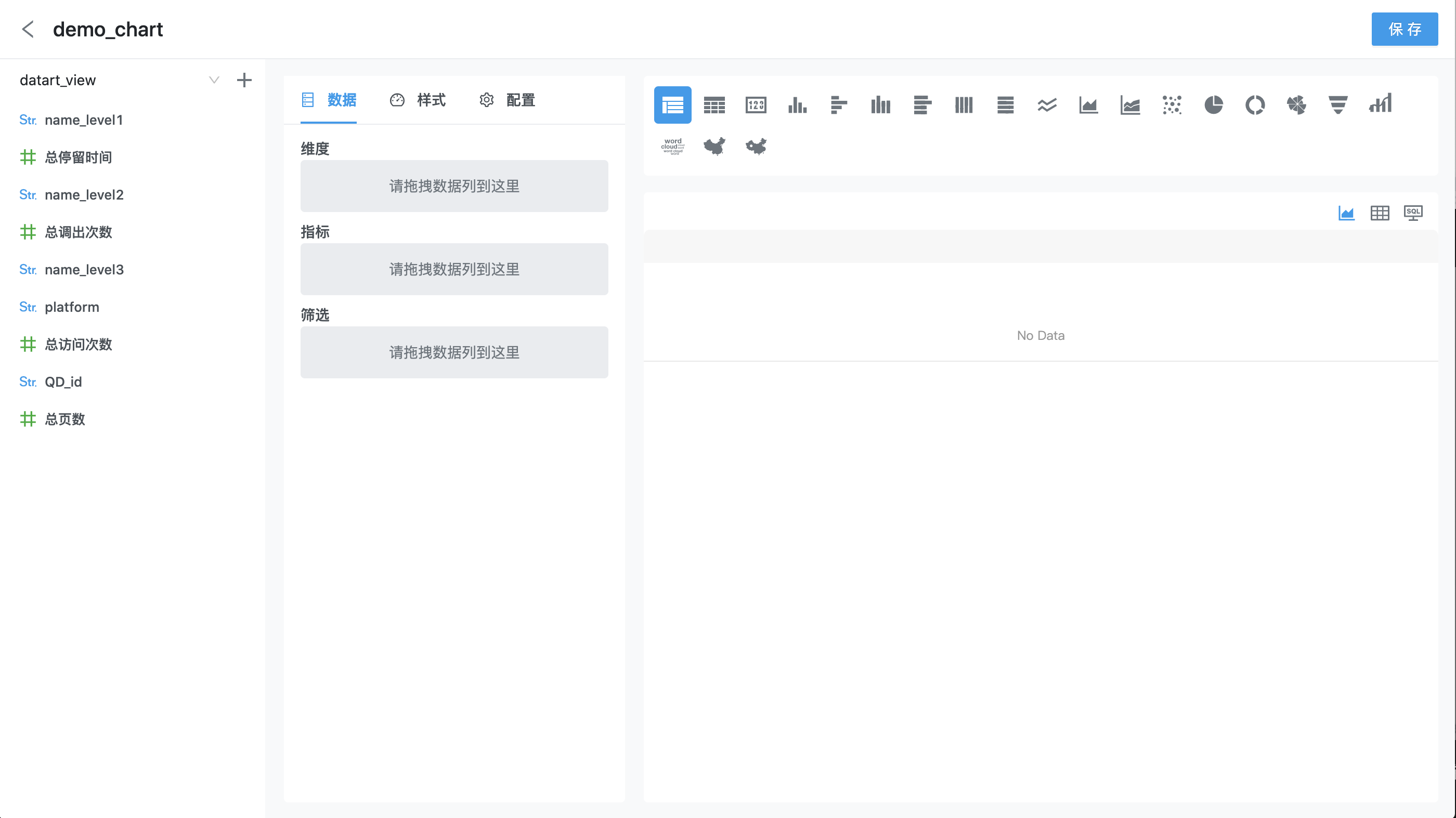Click the 维度 drop area

click(454, 186)
